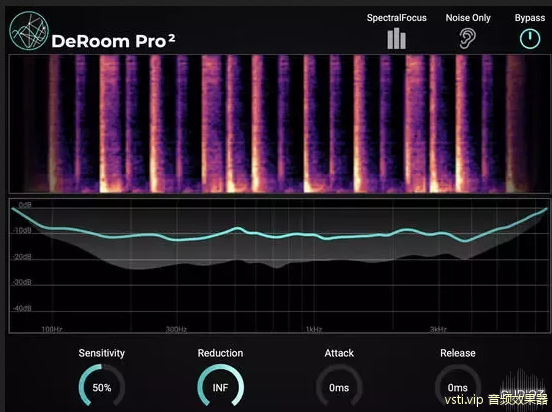Toggle the SpectralFocus bars icon
Image resolution: width=552 pixels, height=412 pixels.
(x=396, y=38)
